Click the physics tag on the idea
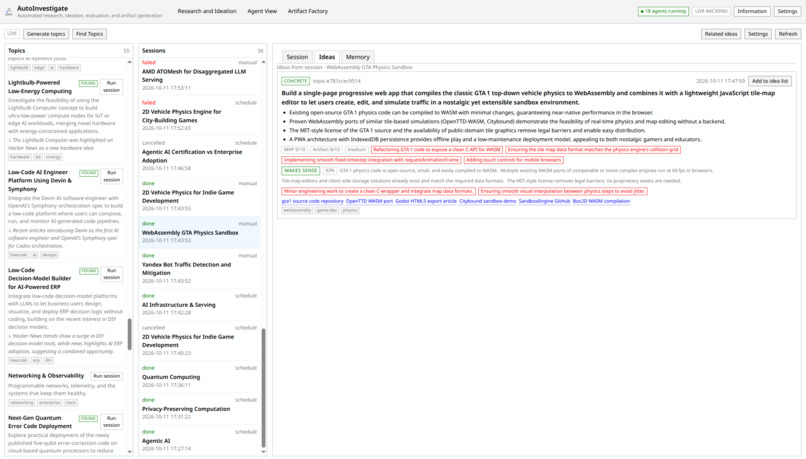 (x=350, y=210)
